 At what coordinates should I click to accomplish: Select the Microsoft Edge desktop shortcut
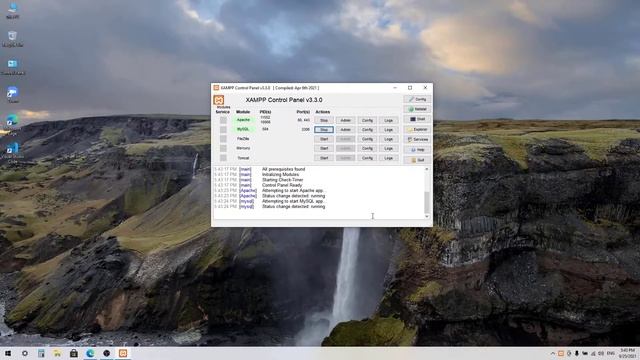pos(12,125)
